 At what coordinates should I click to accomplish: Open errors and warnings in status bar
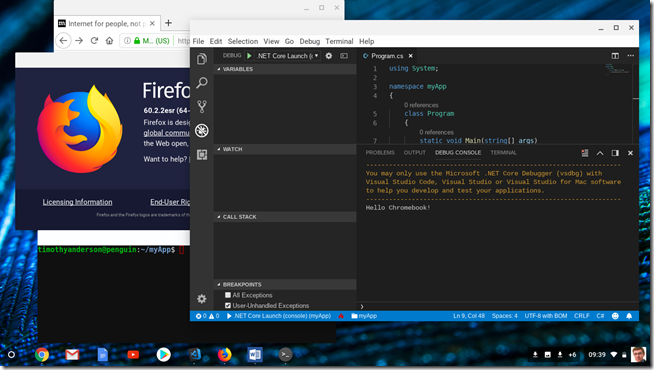pyautogui.click(x=207, y=316)
